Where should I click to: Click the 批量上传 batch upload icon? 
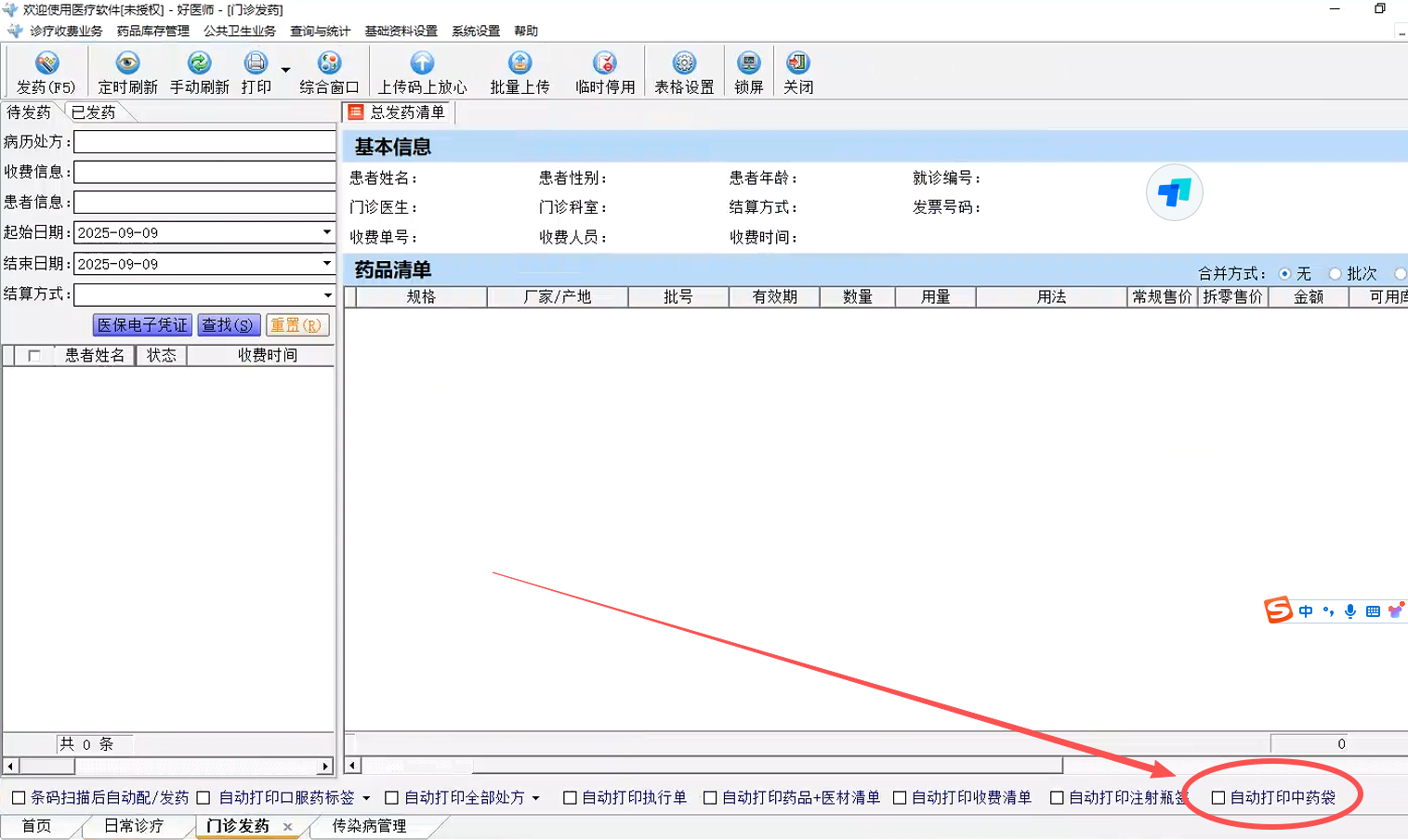(x=520, y=63)
